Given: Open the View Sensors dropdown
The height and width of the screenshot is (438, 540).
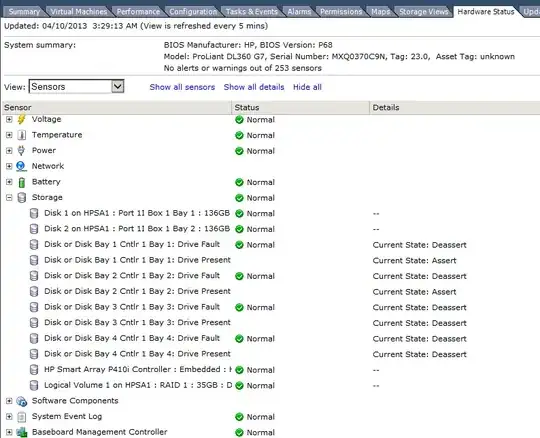Looking at the screenshot, I should coord(117,86).
